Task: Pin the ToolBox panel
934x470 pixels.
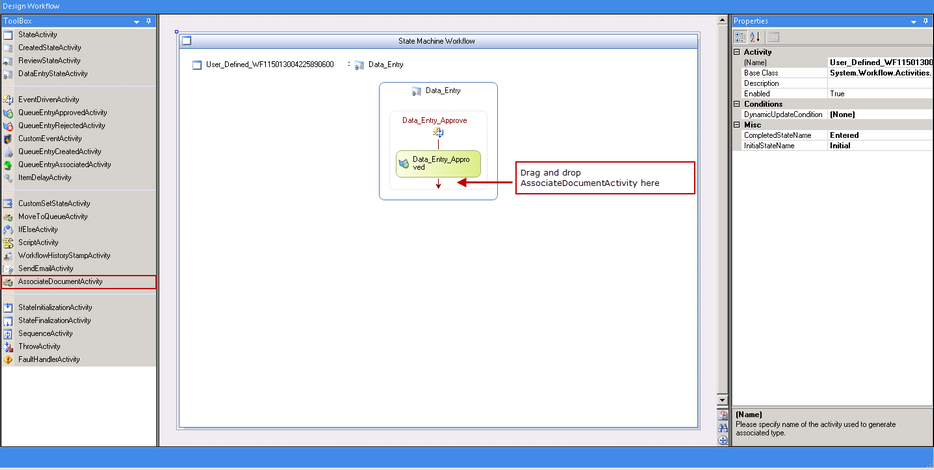Action: tap(149, 20)
